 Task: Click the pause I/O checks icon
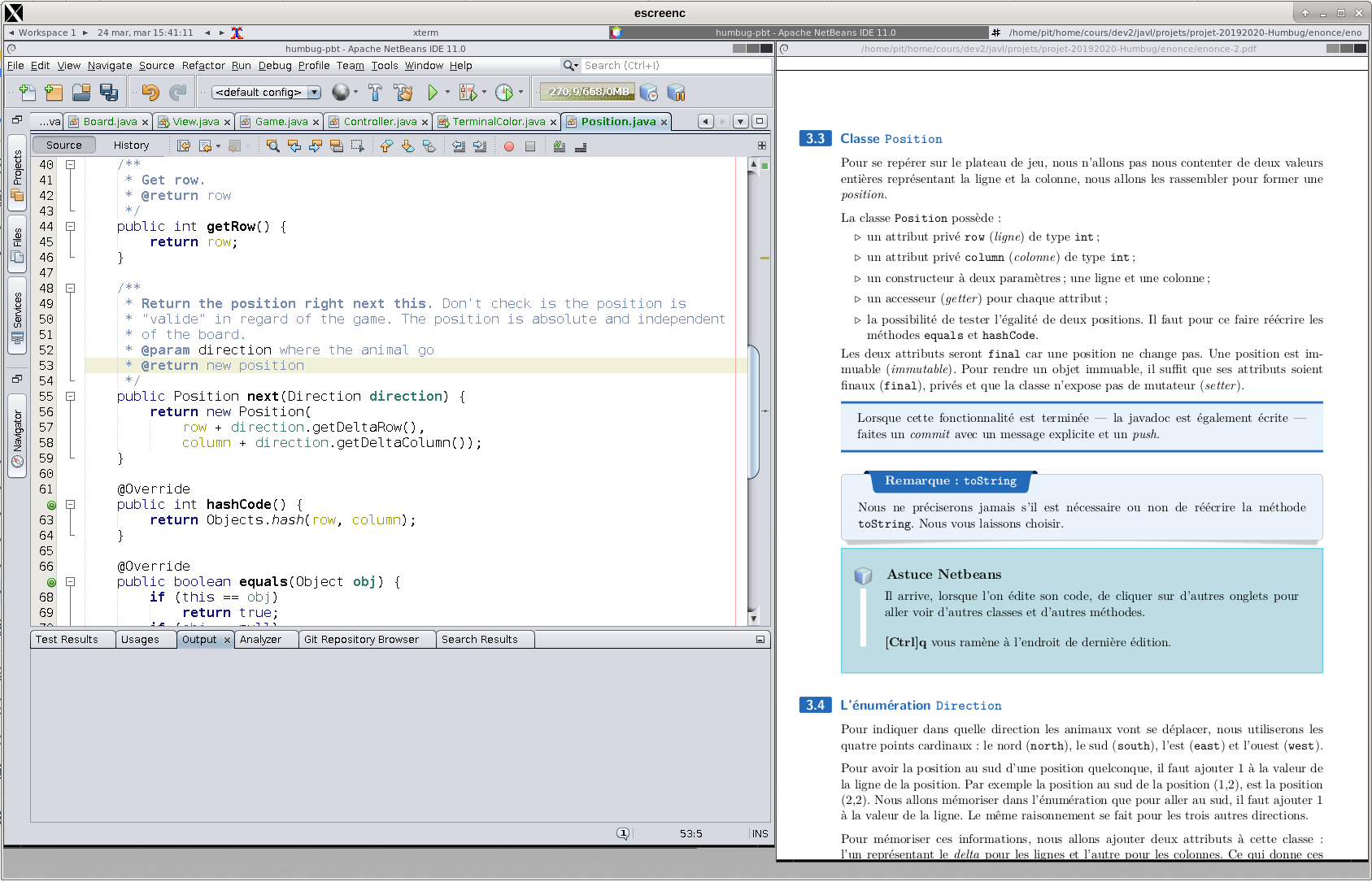676,92
